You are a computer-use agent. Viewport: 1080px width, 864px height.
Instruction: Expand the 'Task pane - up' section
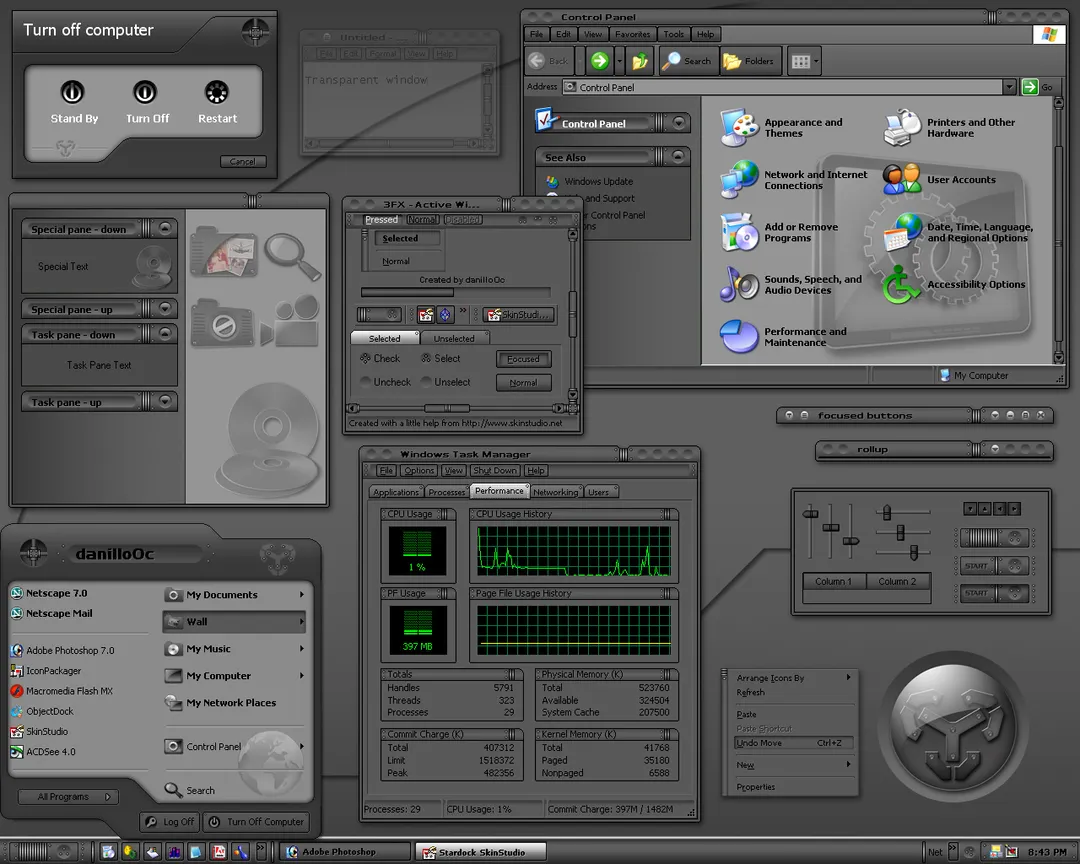tap(165, 401)
